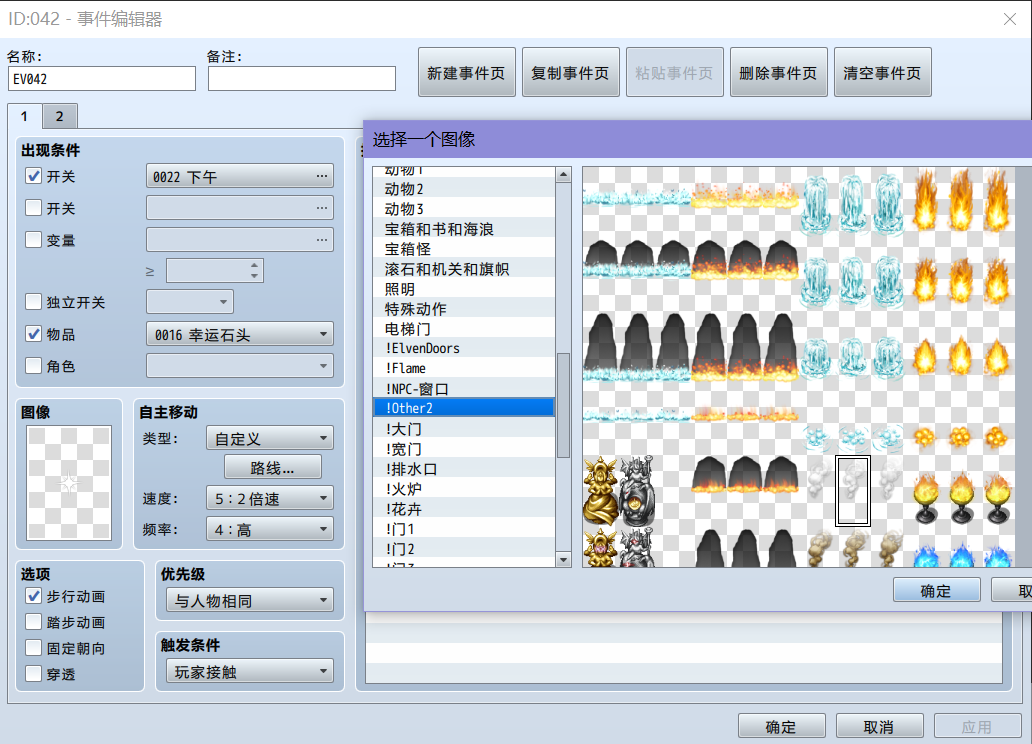Pick the middle flaming brazier stand sprite
Screen dimensions: 1032x744
[x=961, y=498]
